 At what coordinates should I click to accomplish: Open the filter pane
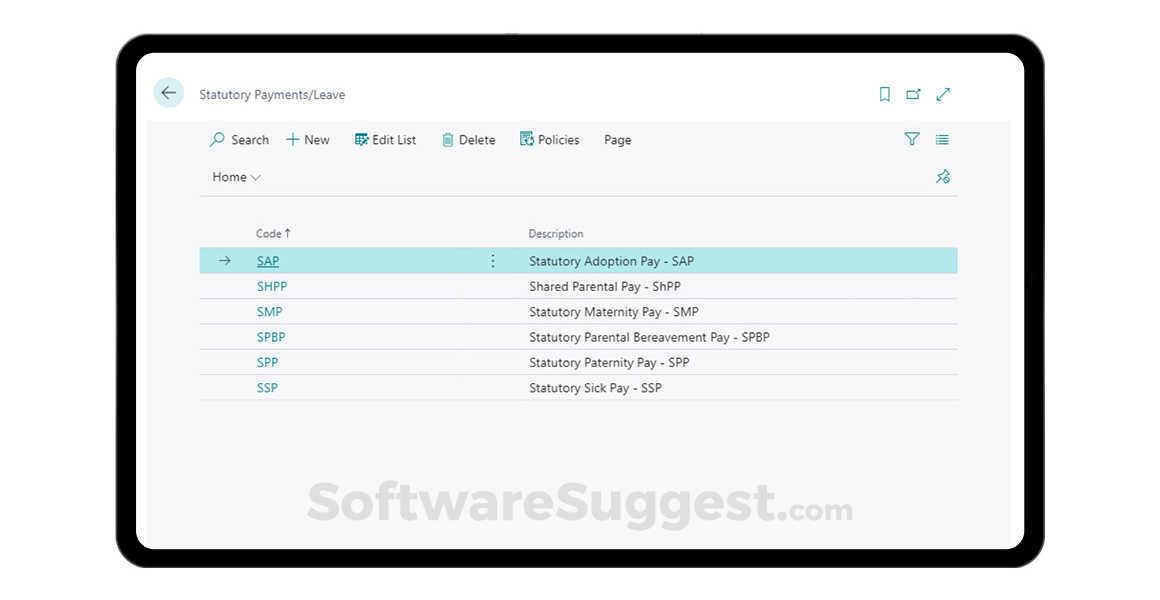pyautogui.click(x=912, y=139)
